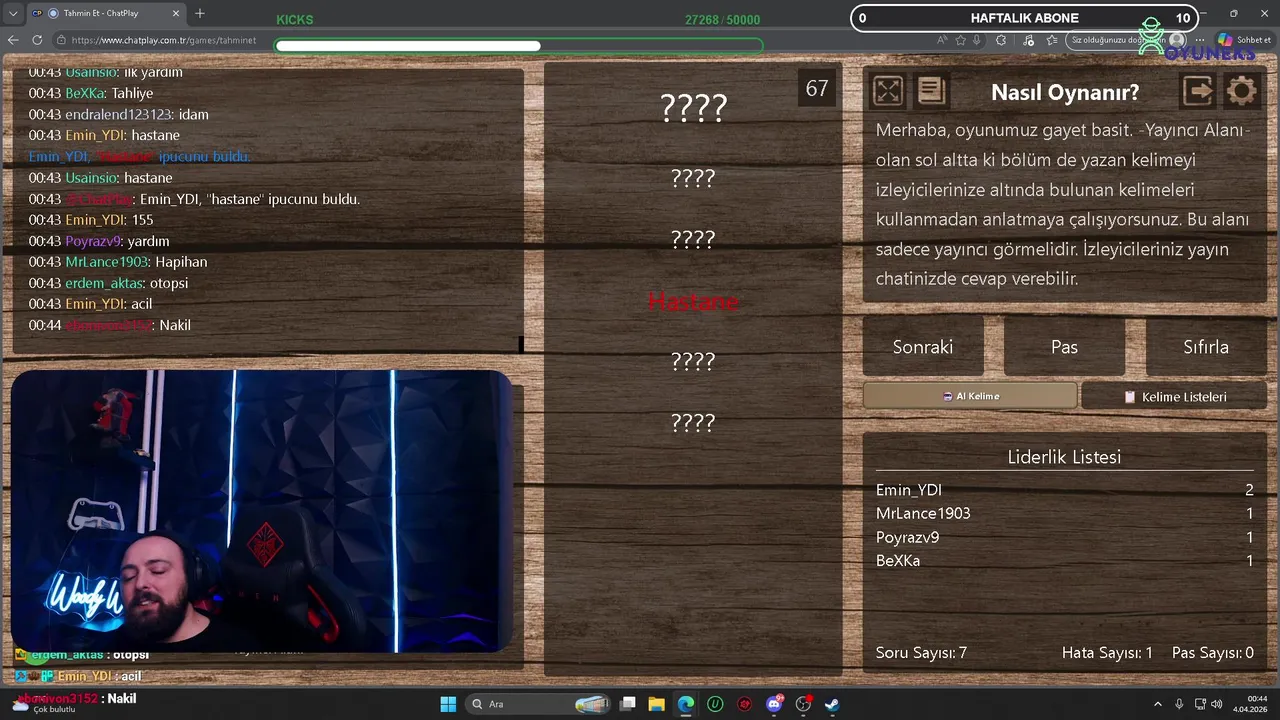The width and height of the screenshot is (1280, 720).
Task: Open File Explorer from the taskbar
Action: tap(657, 704)
